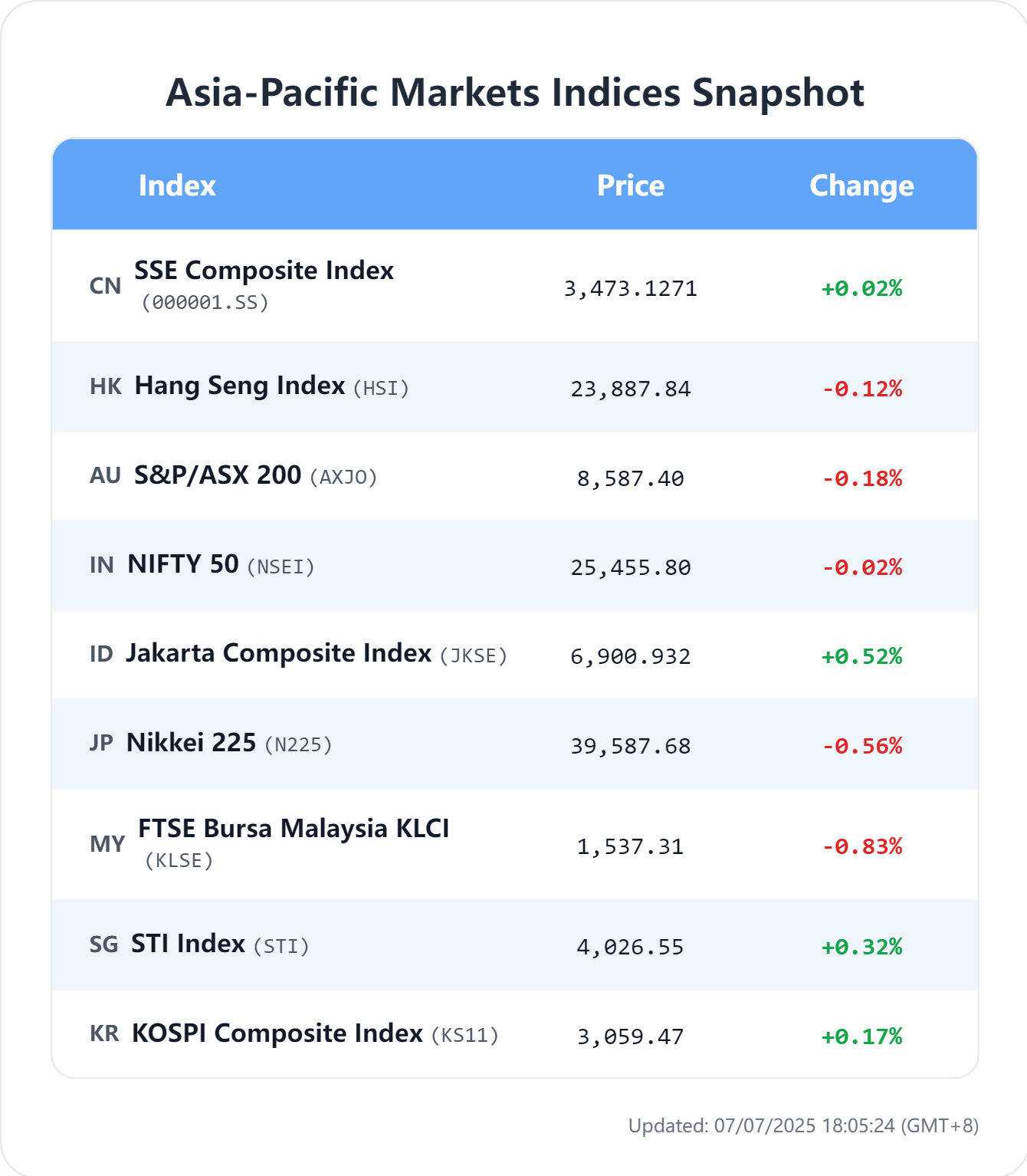This screenshot has height=1176, width=1027.
Task: Click the Price column header
Action: click(x=631, y=186)
